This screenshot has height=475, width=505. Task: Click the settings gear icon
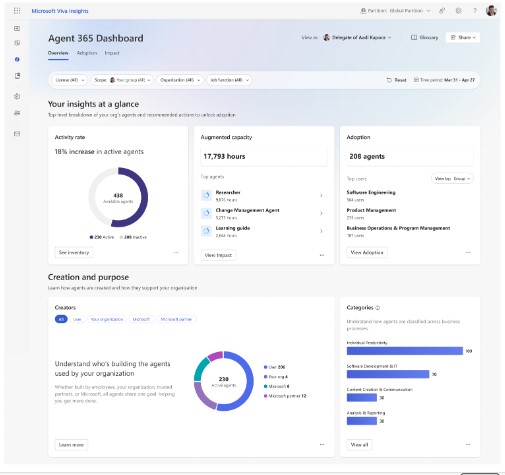click(x=458, y=11)
